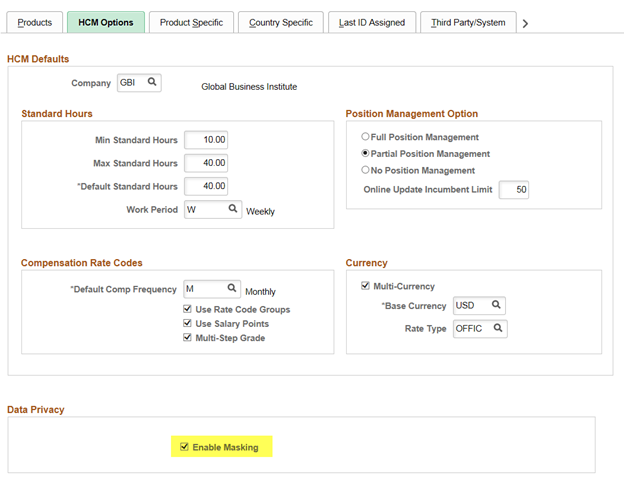Select Full Position Management option
The width and height of the screenshot is (624, 479).
point(365,137)
